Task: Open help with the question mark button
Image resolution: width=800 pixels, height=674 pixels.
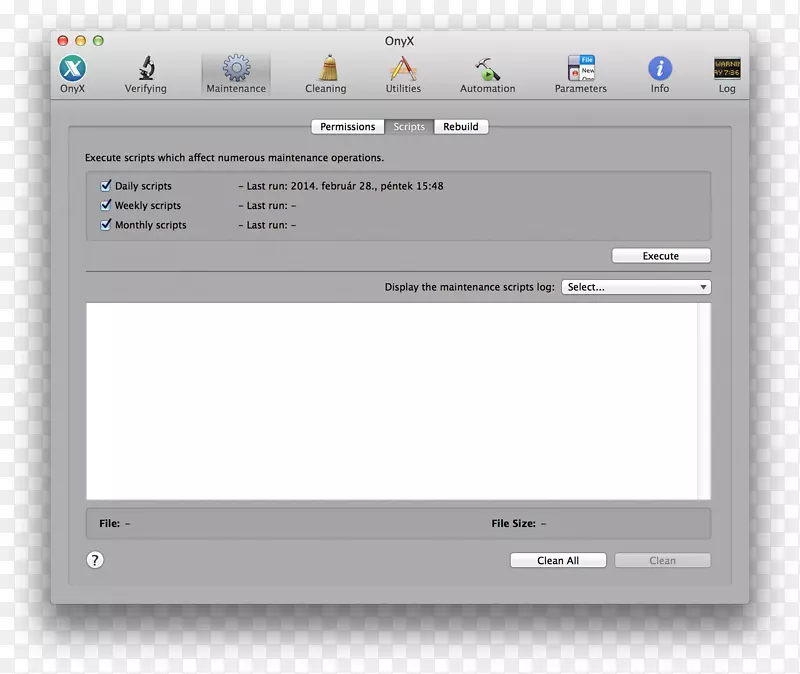Action: pyautogui.click(x=95, y=560)
